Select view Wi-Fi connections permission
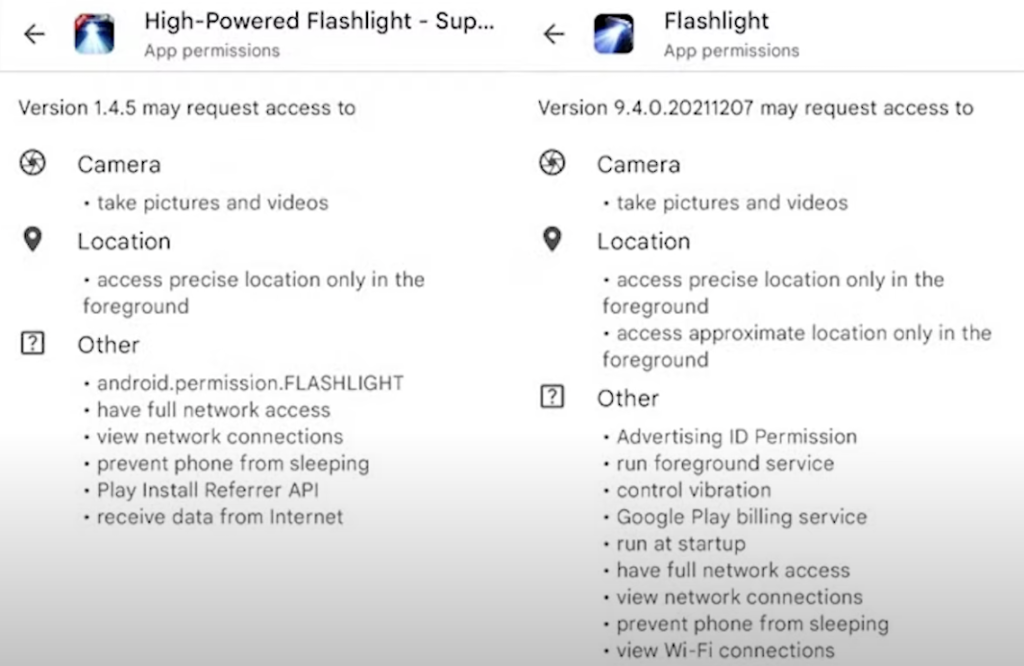The image size is (1024, 666). coord(726,650)
